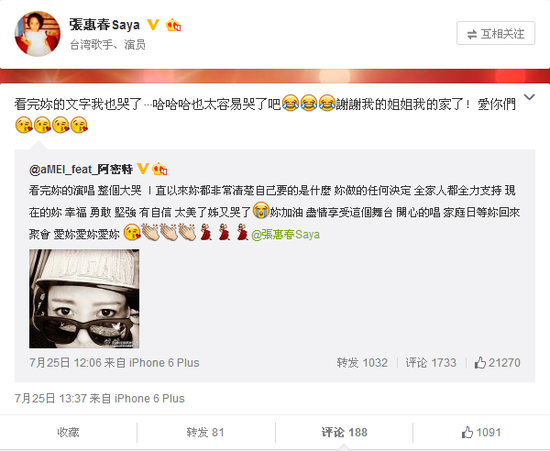Toggle the 互相关注 follow button
Screen dimensions: 550x451
pos(496,33)
